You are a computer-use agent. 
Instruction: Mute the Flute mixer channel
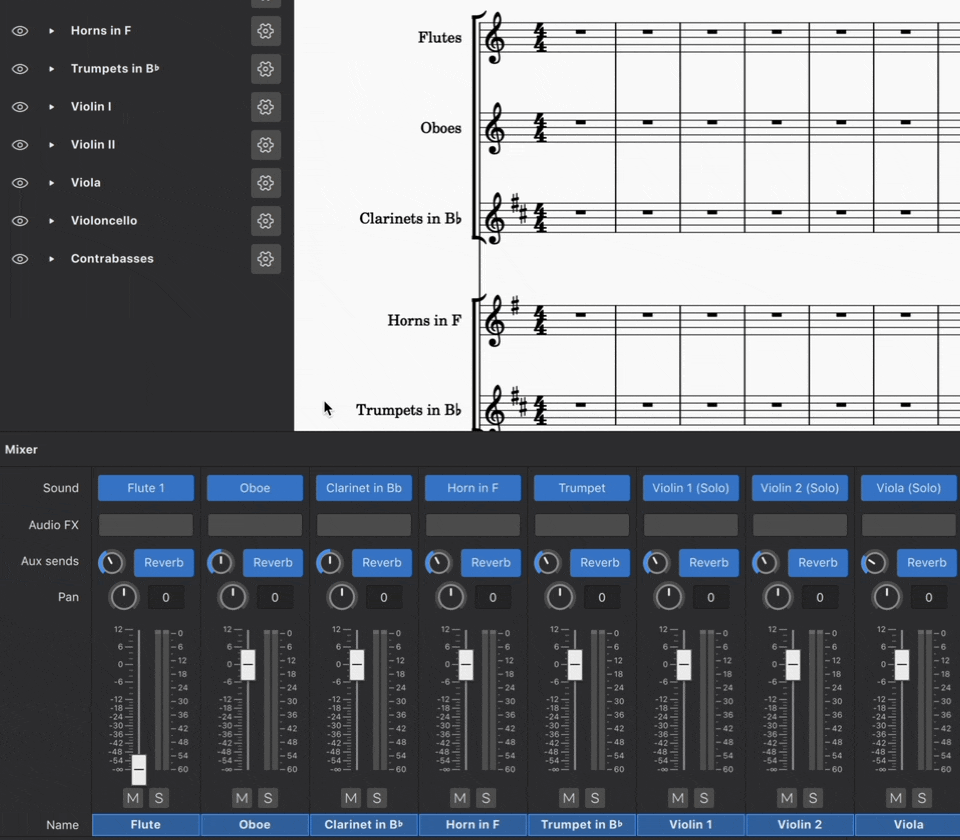(132, 798)
